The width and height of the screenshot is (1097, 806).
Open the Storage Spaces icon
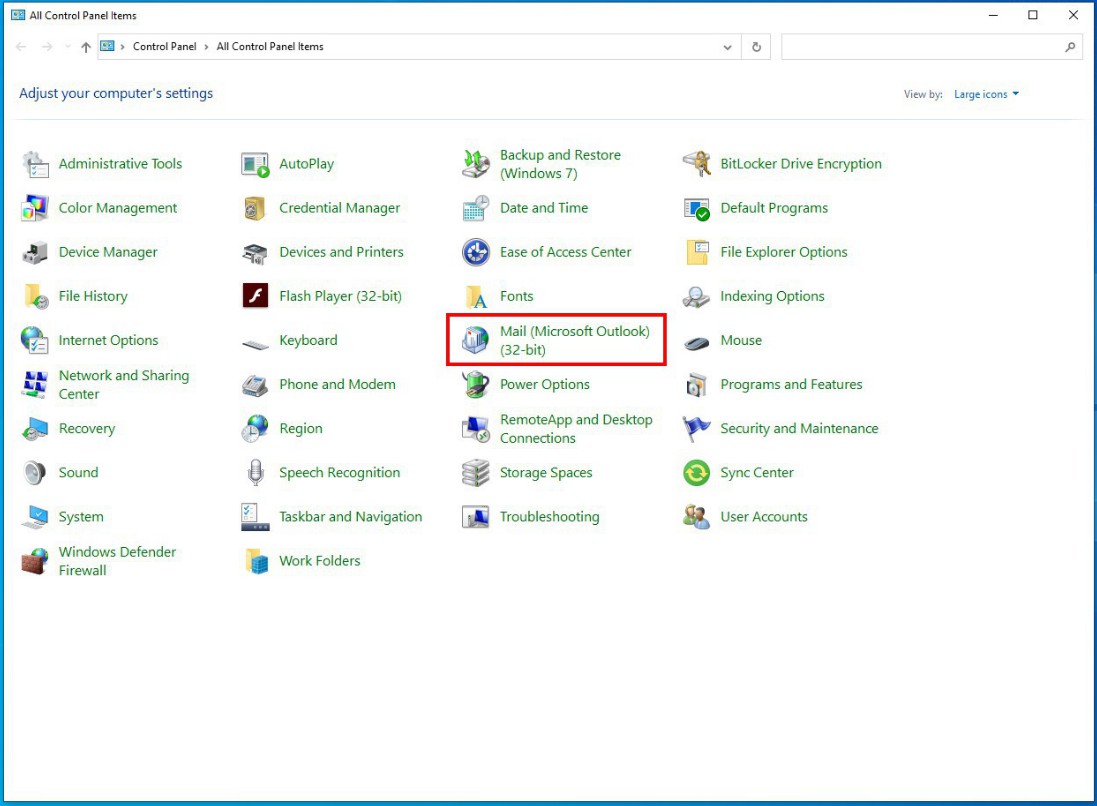coord(476,473)
